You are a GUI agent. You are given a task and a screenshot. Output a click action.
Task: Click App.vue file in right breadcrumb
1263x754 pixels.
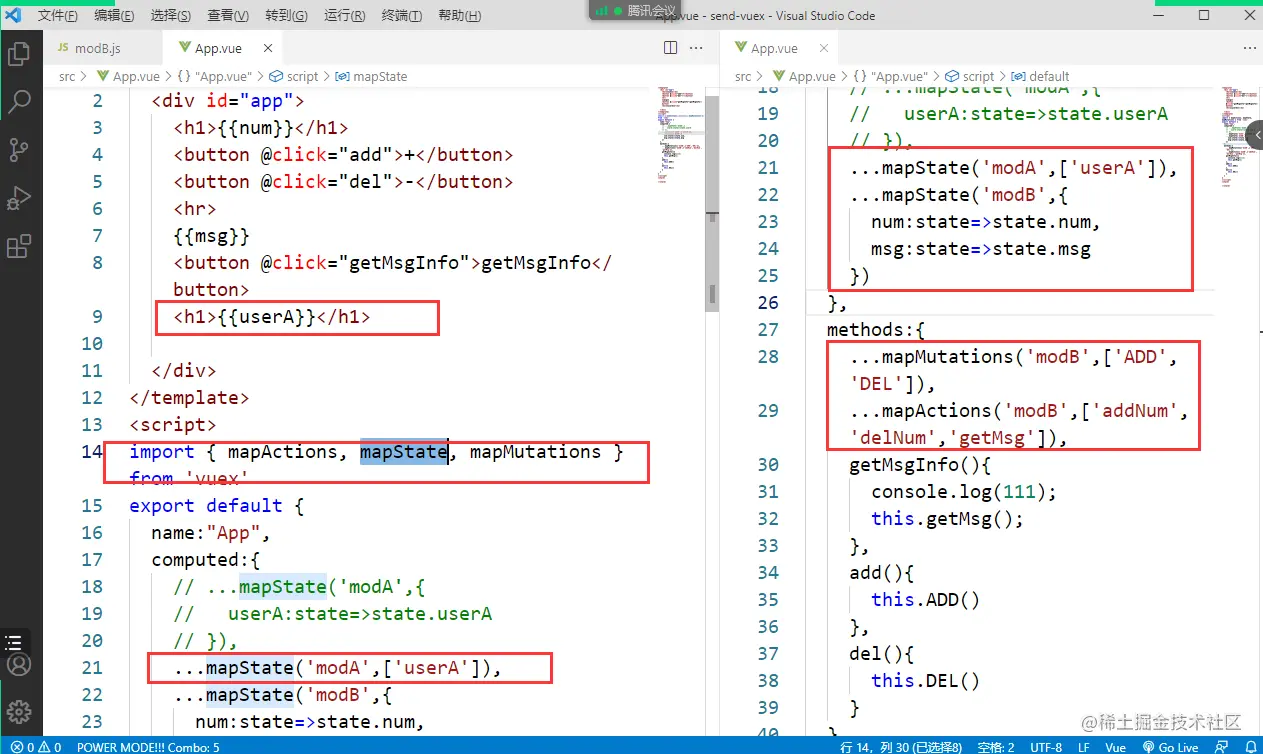tap(812, 76)
